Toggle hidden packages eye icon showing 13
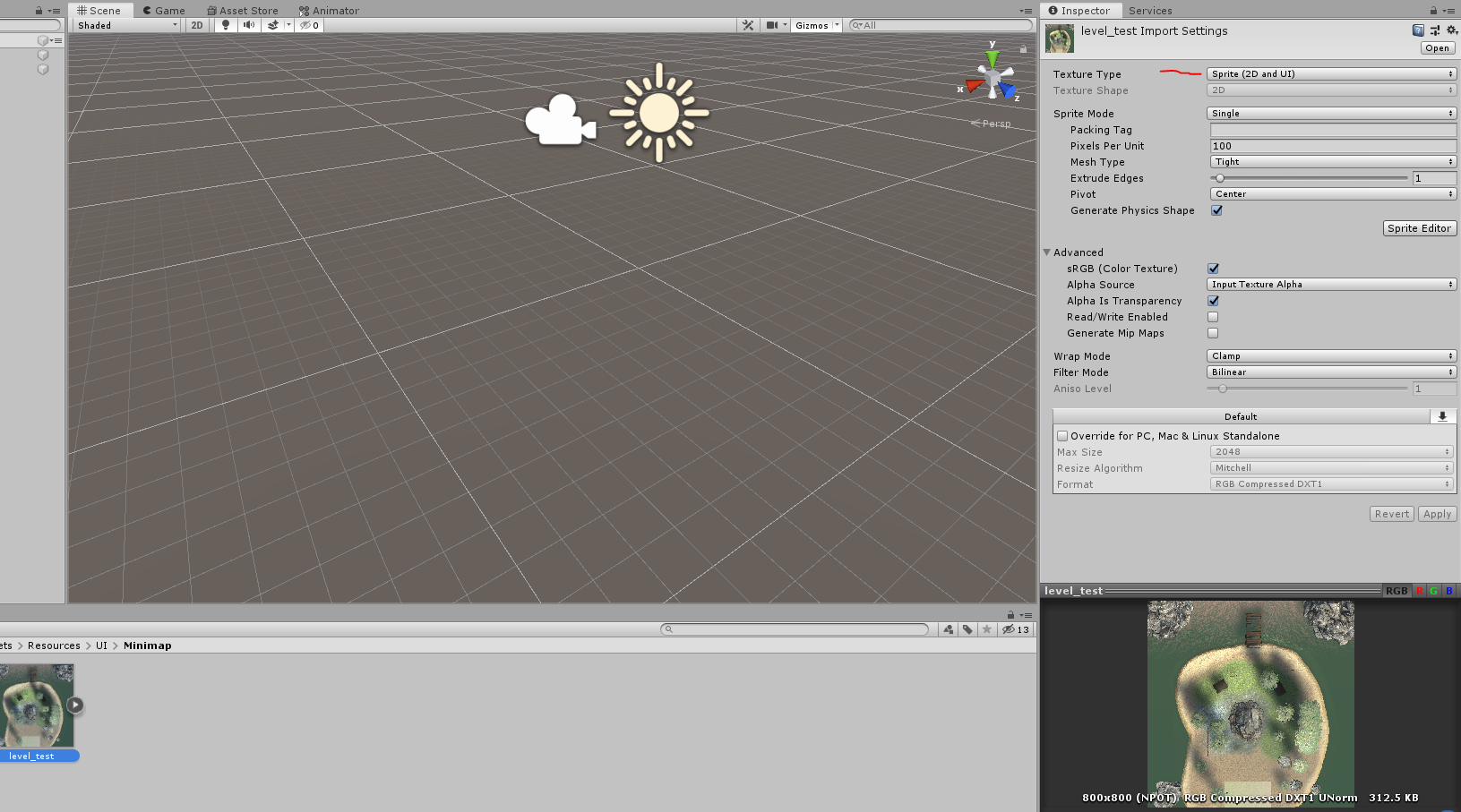This screenshot has width=1461, height=812. click(x=1016, y=629)
